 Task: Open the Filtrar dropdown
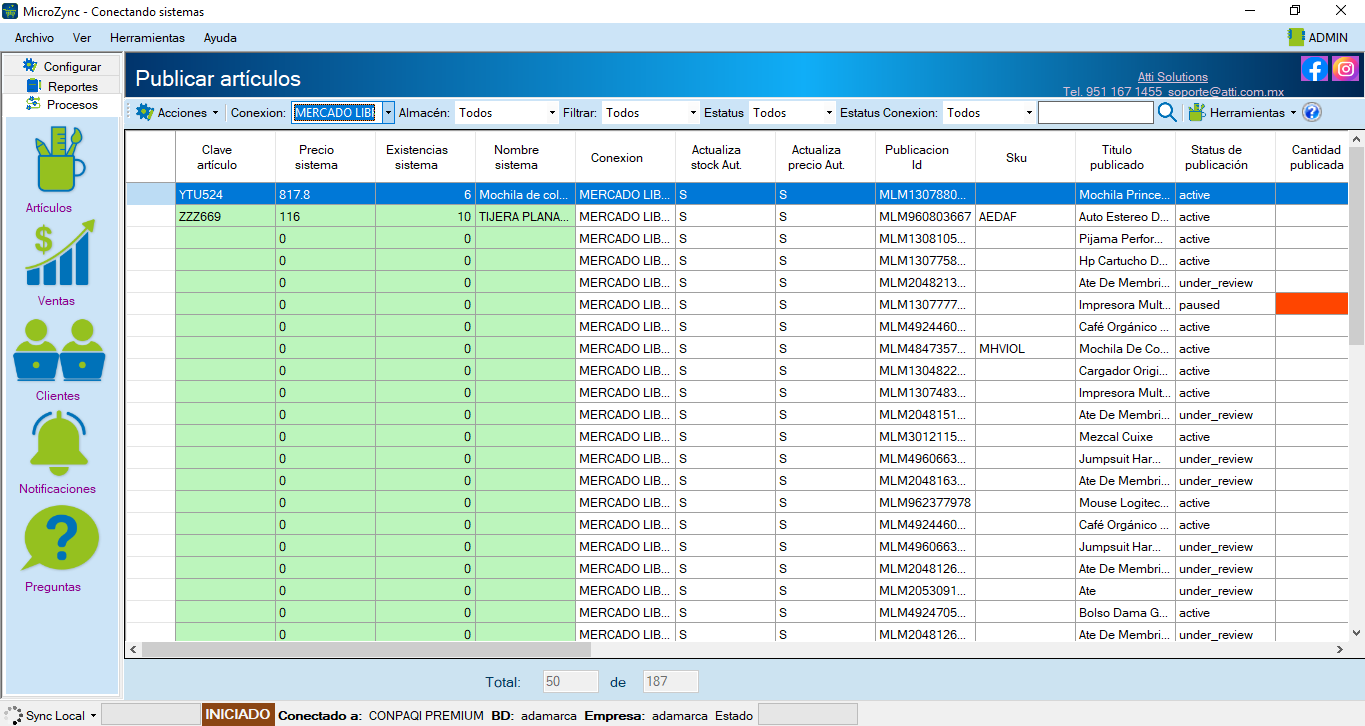[651, 113]
